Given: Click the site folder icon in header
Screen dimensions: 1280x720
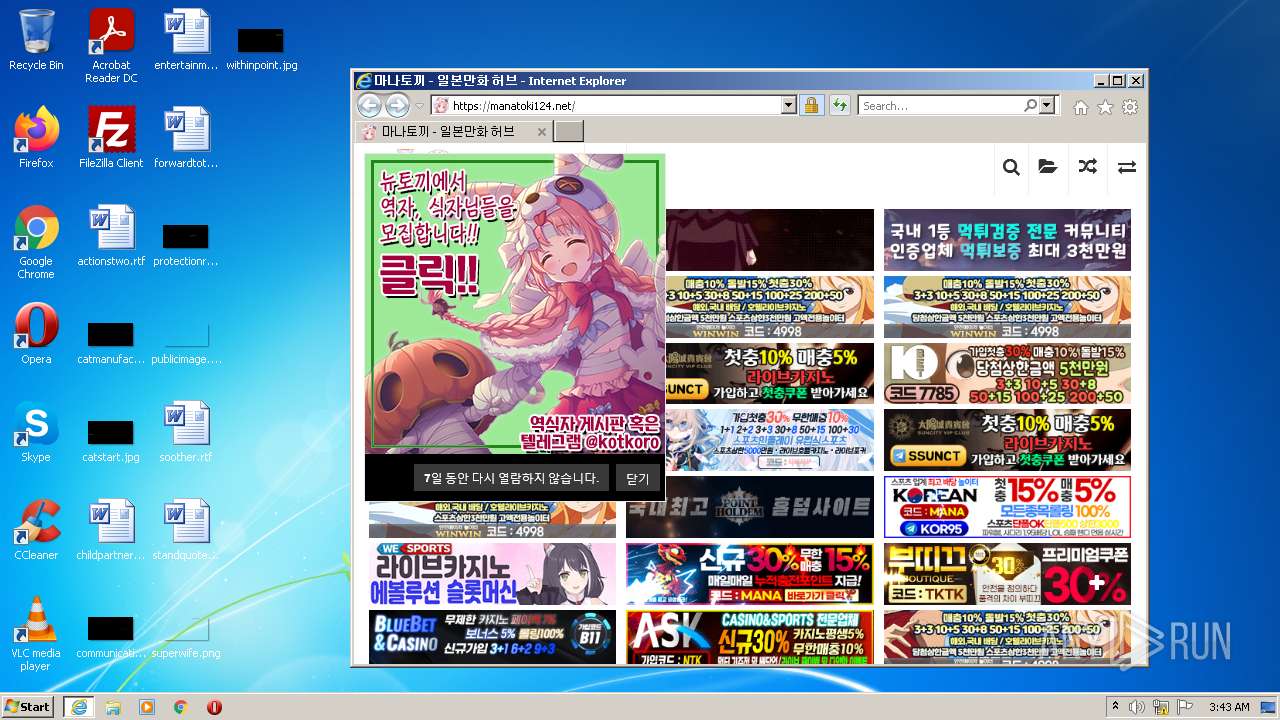Looking at the screenshot, I should (x=1048, y=167).
